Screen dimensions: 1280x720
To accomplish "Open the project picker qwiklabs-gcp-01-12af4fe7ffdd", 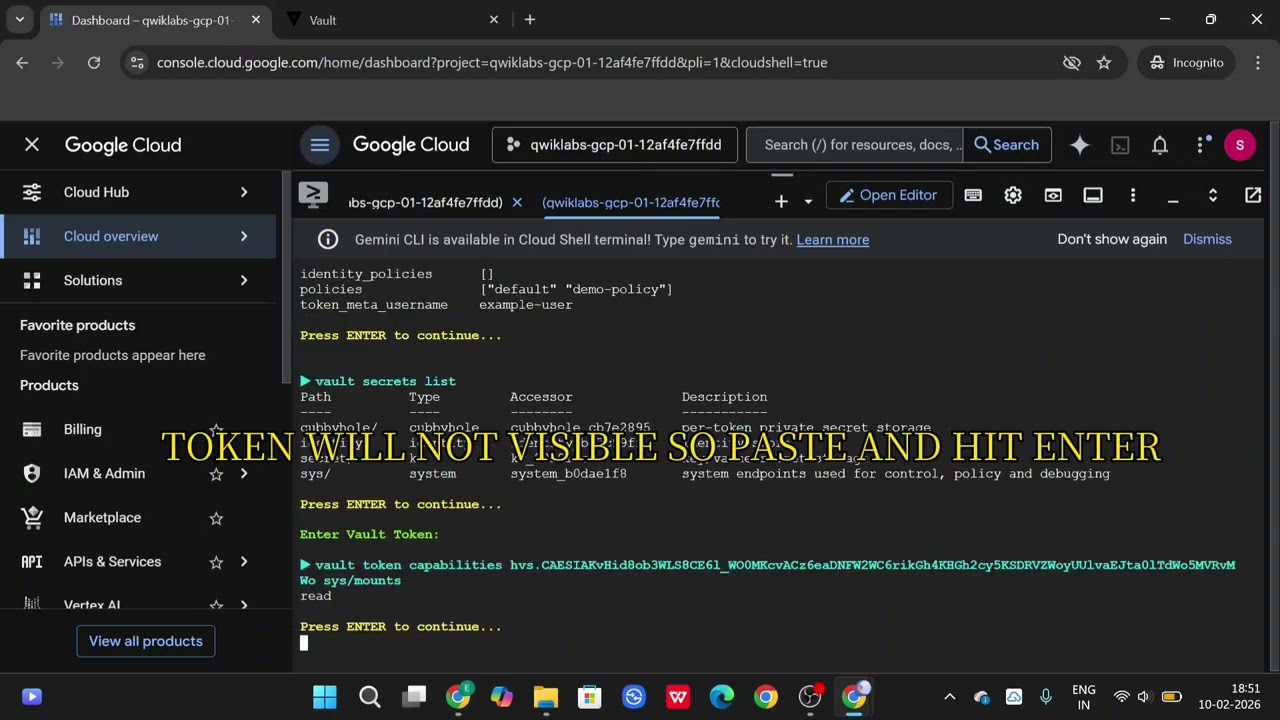I will pyautogui.click(x=615, y=145).
